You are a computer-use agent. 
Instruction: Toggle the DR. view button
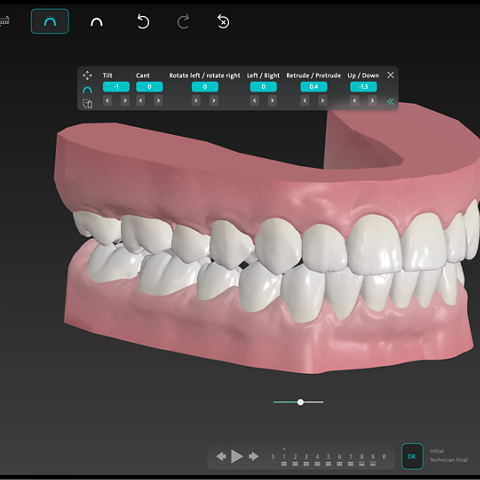(412, 456)
